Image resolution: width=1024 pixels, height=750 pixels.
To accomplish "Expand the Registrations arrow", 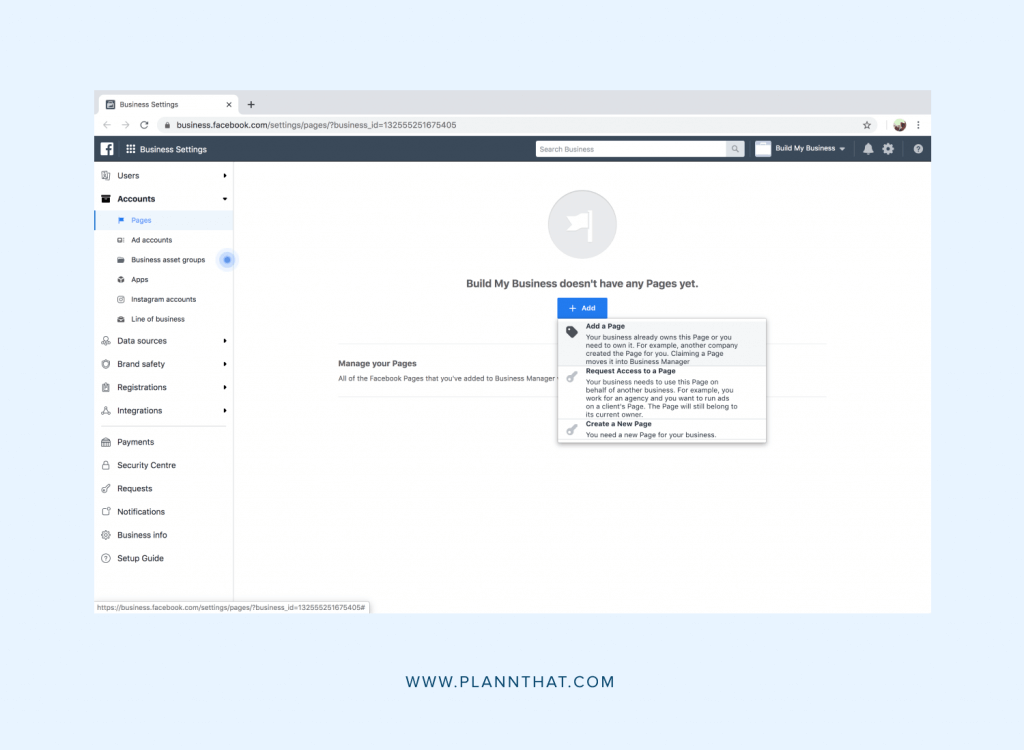I will coord(225,387).
